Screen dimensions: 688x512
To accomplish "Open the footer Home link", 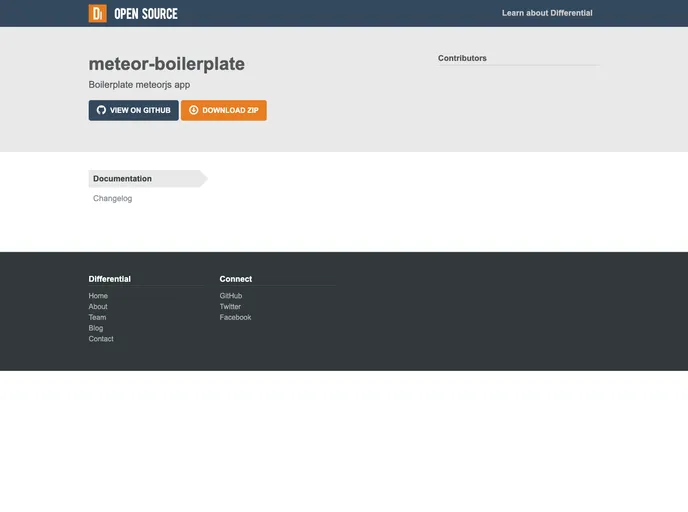I will click(98, 296).
